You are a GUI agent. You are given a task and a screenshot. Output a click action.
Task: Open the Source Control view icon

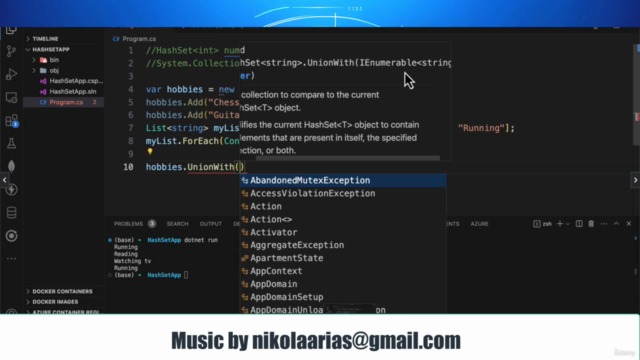pos(11,51)
